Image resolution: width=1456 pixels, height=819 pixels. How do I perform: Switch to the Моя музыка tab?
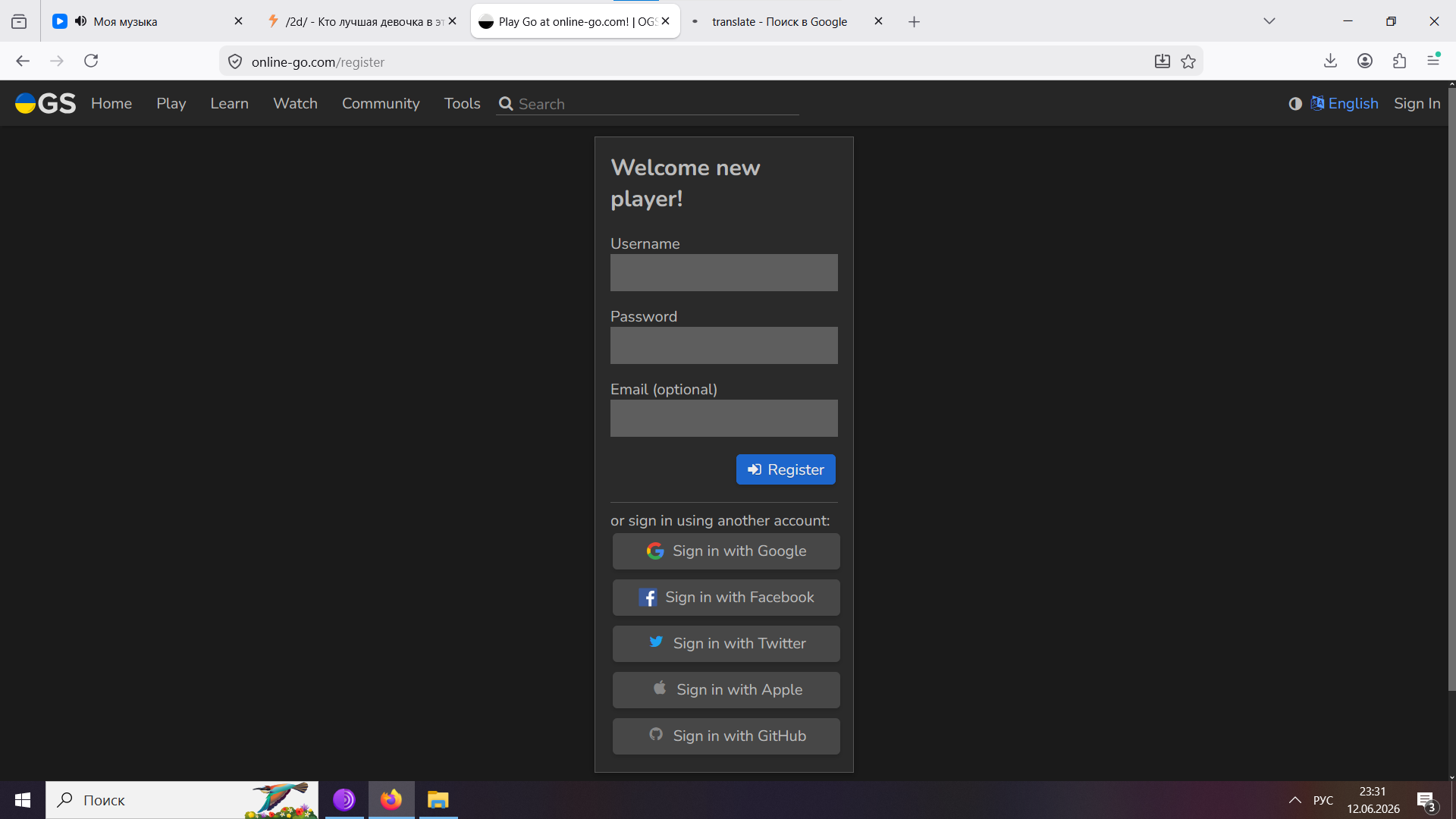click(149, 21)
